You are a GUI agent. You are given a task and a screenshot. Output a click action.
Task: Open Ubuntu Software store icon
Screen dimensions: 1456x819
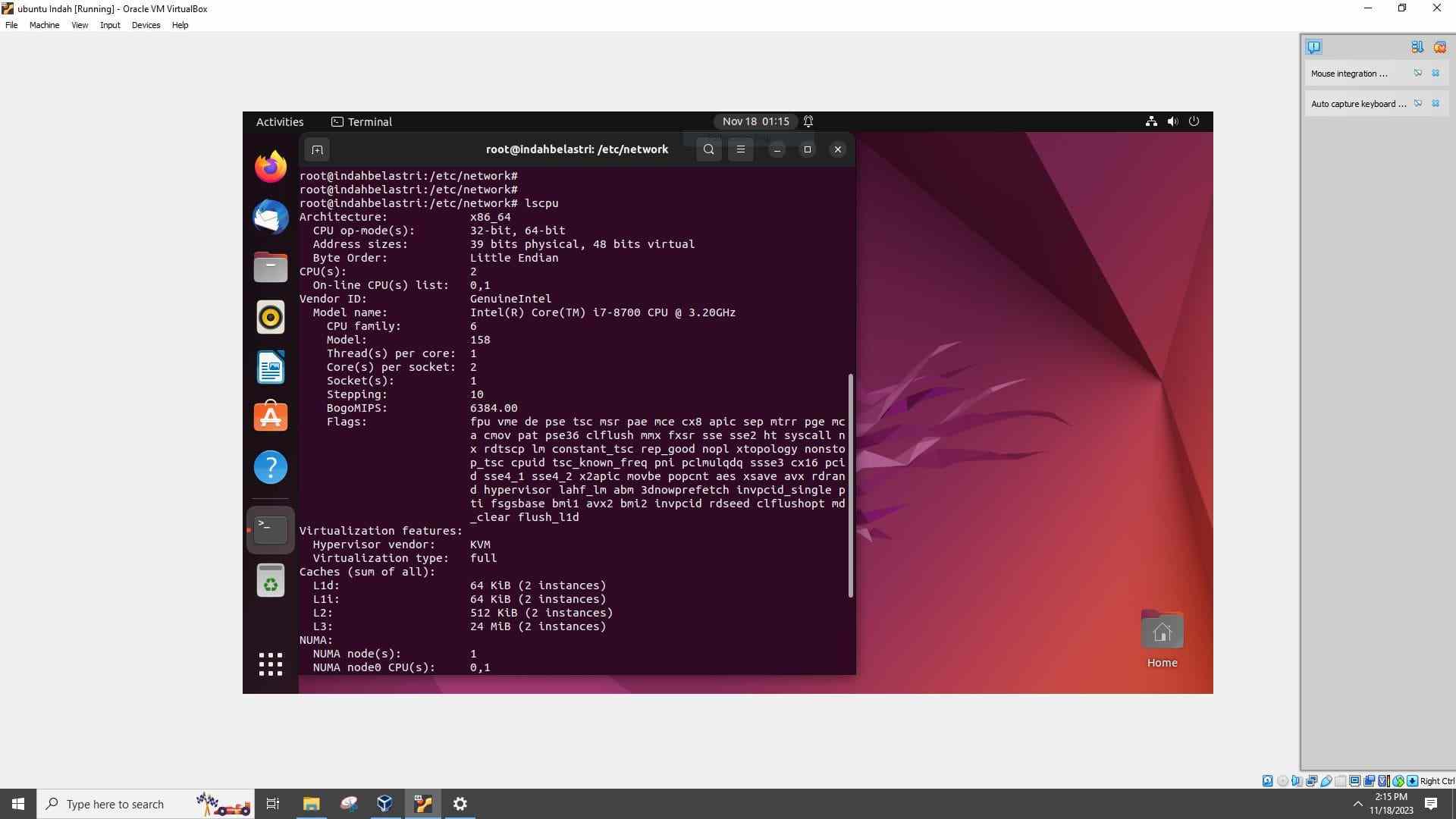[x=271, y=416]
